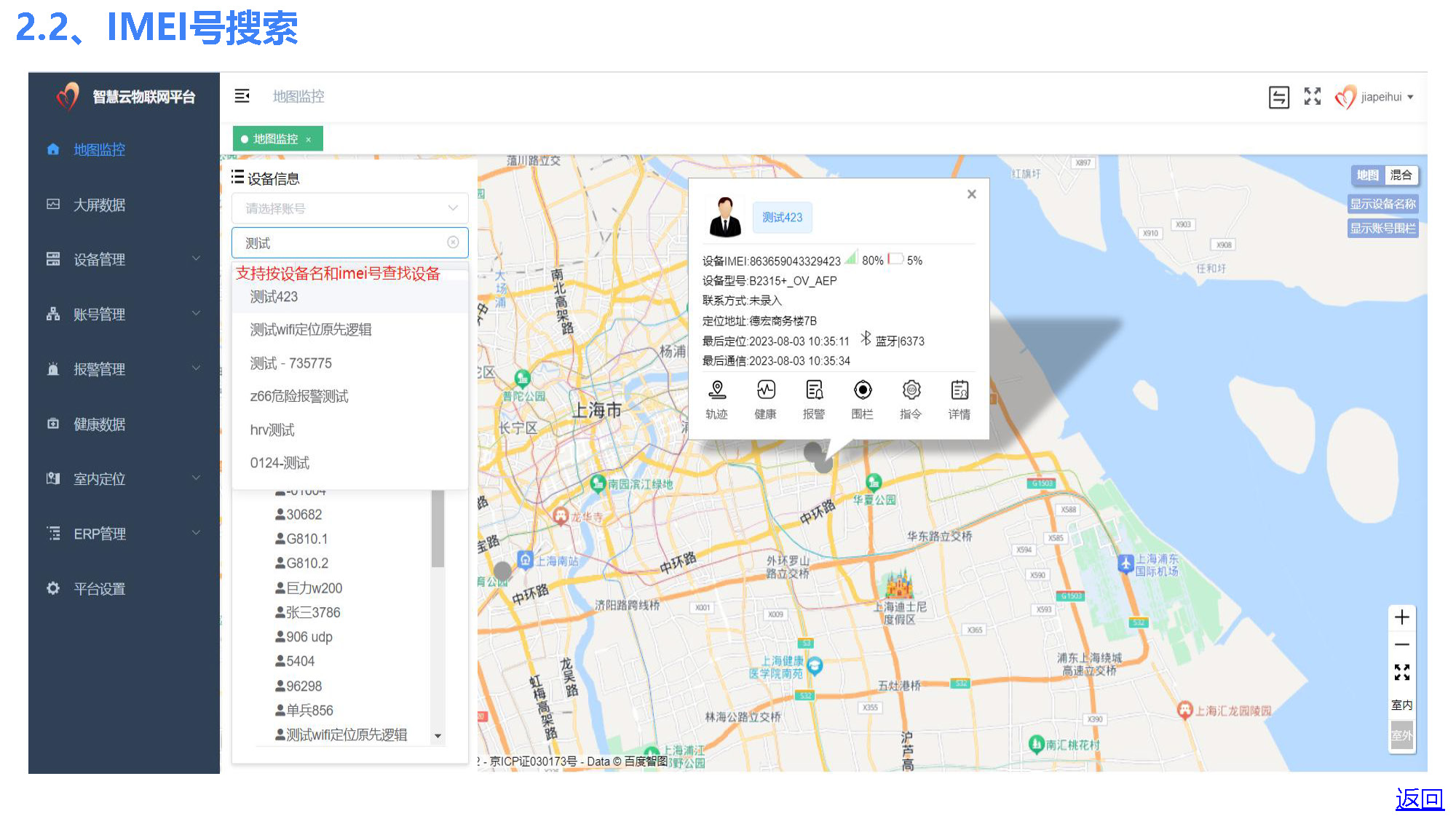Expand the 报警管理 menu
This screenshot has height=819, width=1456.
124,370
